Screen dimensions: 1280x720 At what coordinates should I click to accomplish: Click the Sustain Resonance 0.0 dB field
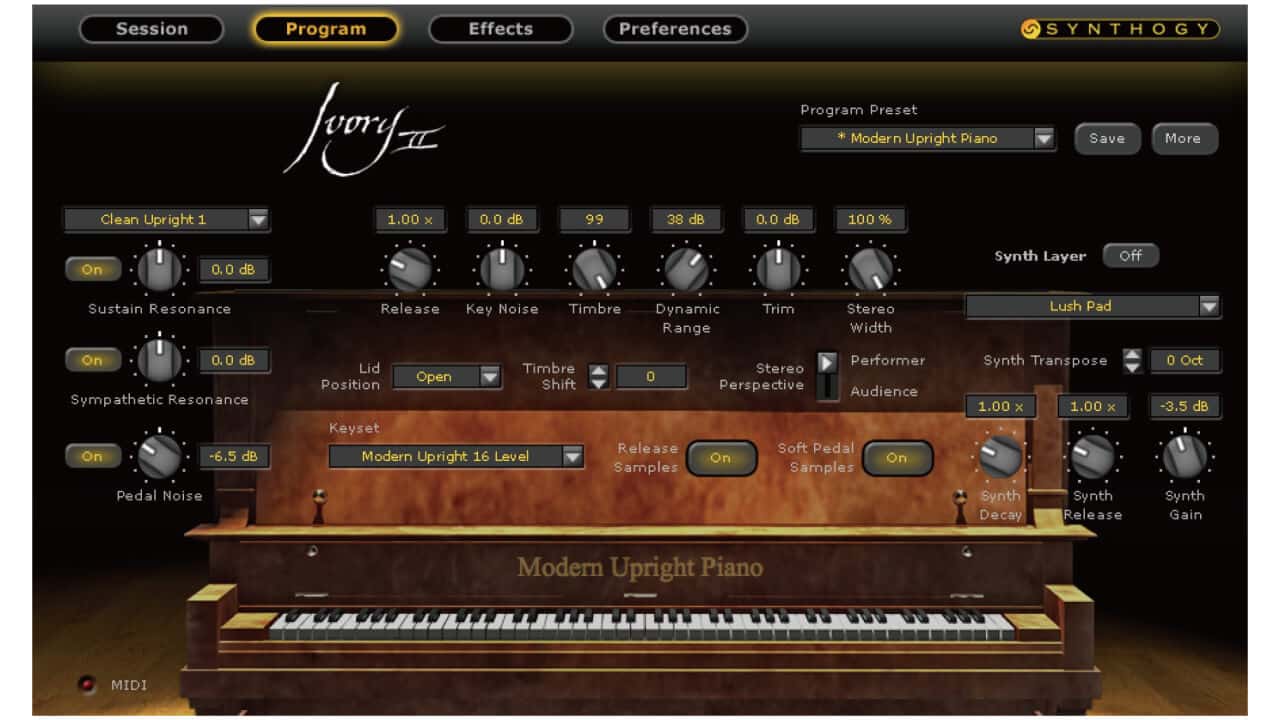pyautogui.click(x=234, y=269)
